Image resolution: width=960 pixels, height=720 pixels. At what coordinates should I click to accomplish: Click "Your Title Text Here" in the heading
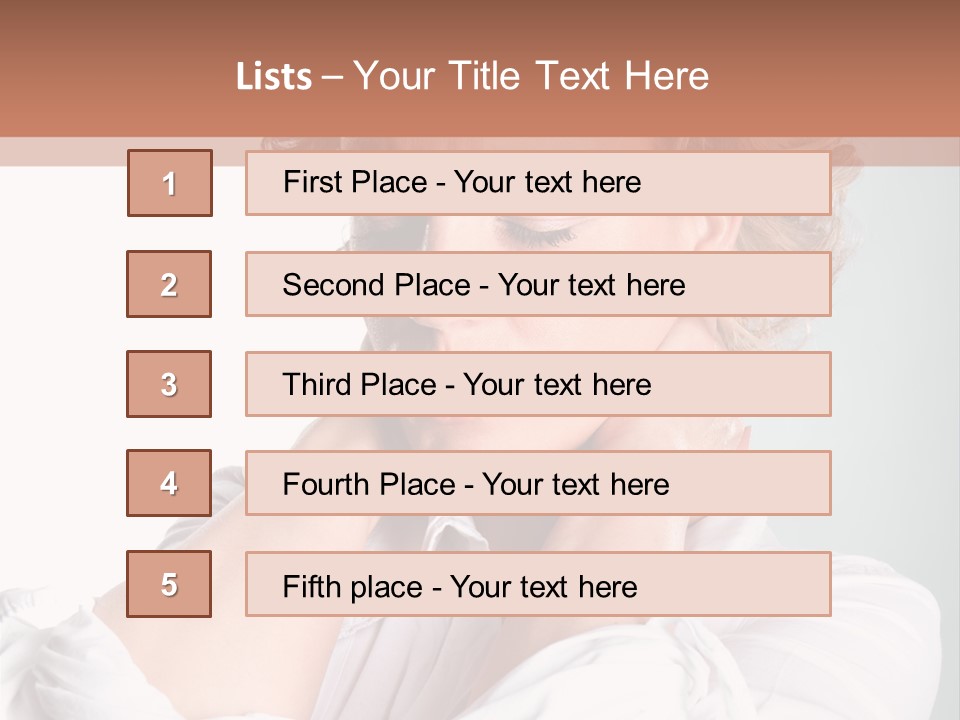(531, 77)
